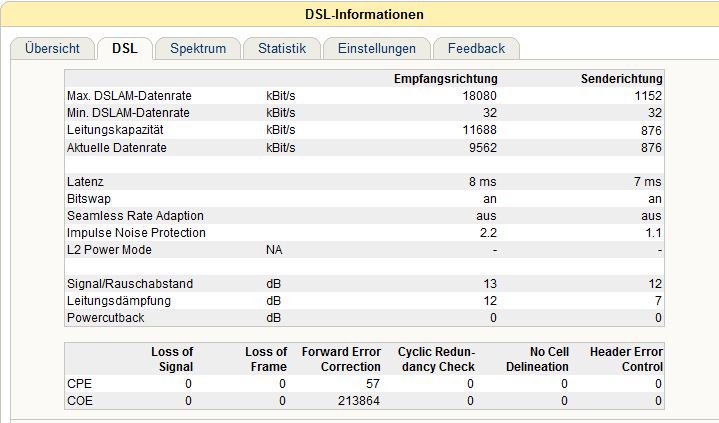Select the CPE row label
This screenshot has height=423, width=719.
tap(80, 383)
